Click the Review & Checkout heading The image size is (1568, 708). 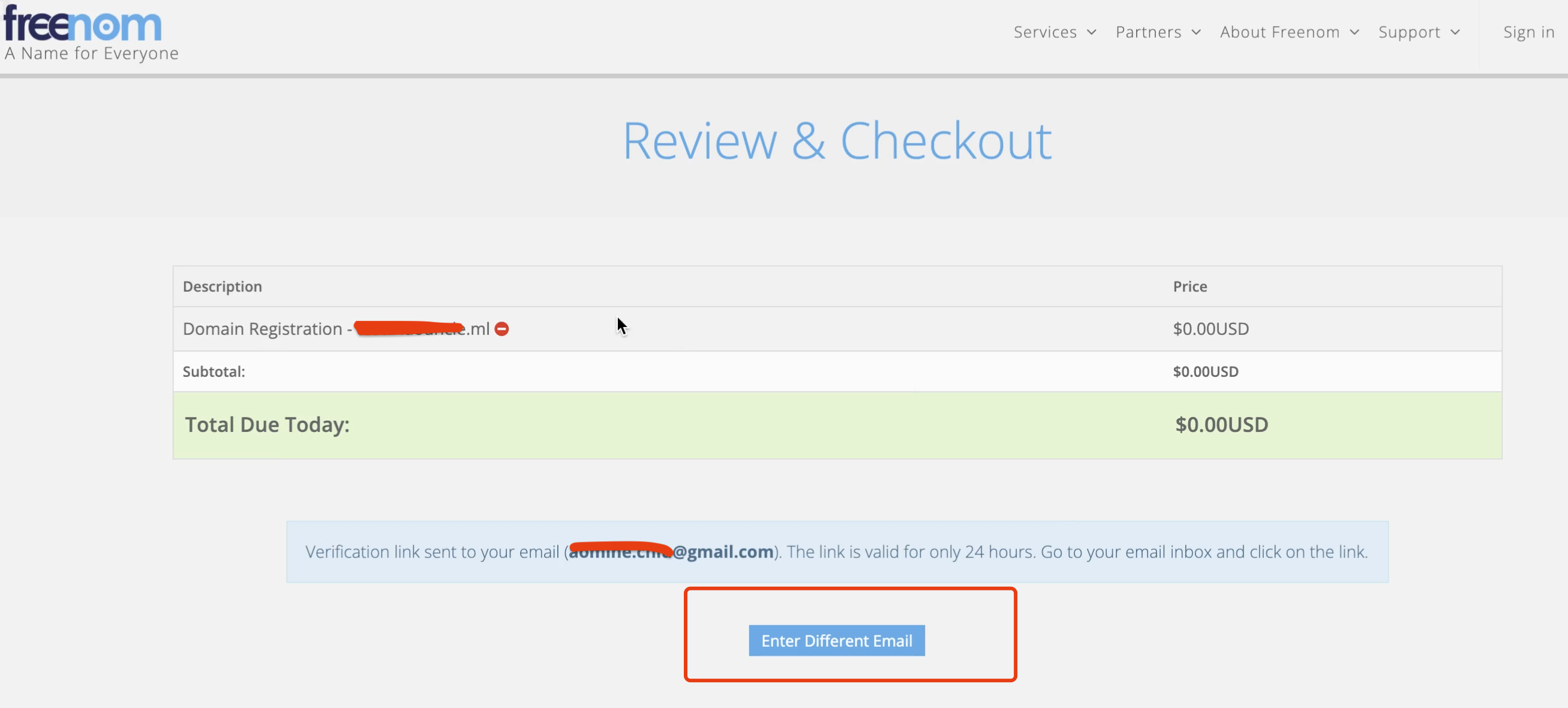point(837,140)
